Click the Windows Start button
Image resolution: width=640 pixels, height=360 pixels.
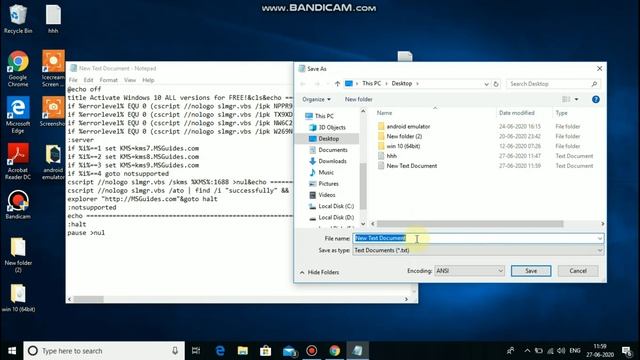[x=12, y=351]
